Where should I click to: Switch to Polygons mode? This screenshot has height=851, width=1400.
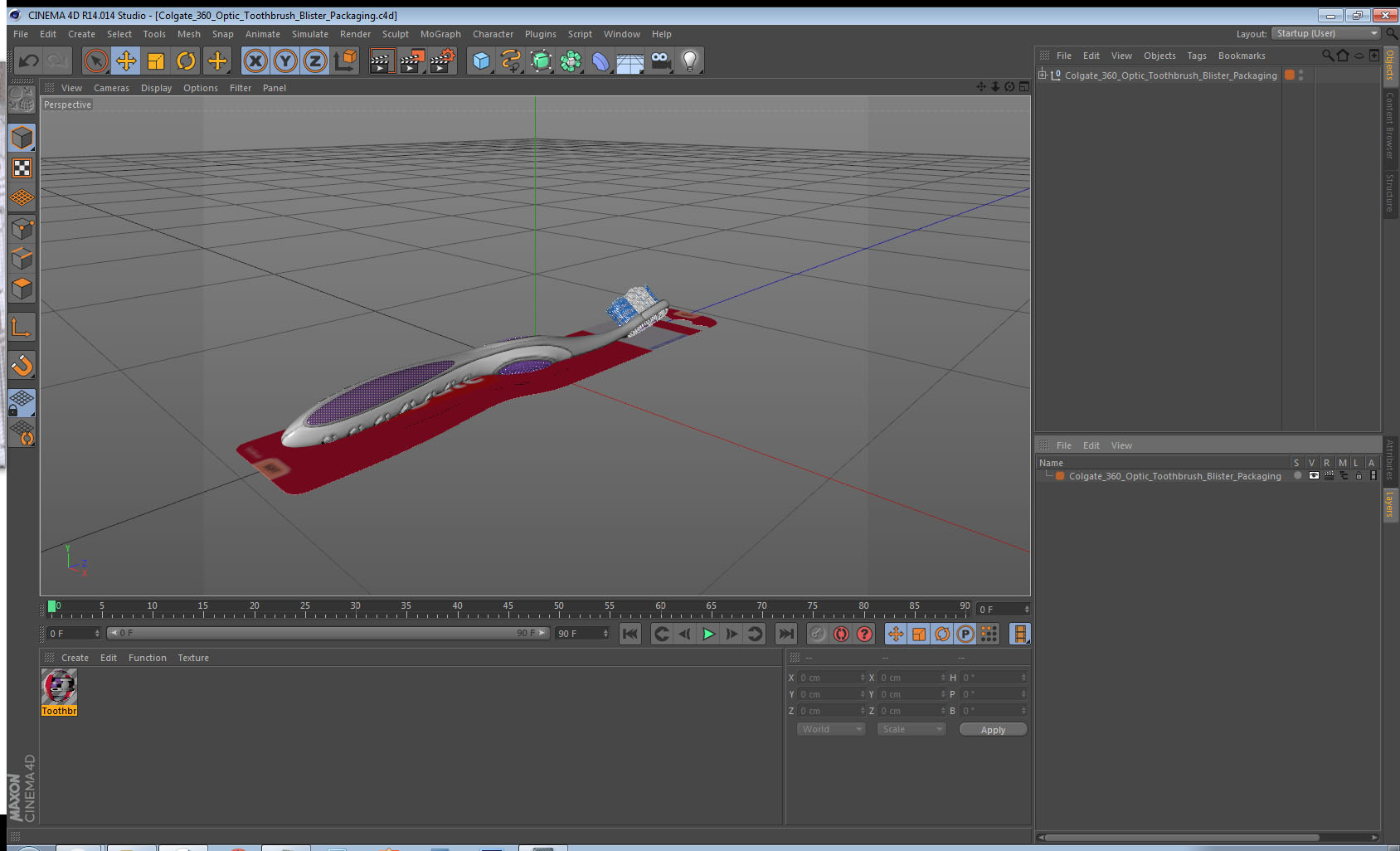coord(22,288)
